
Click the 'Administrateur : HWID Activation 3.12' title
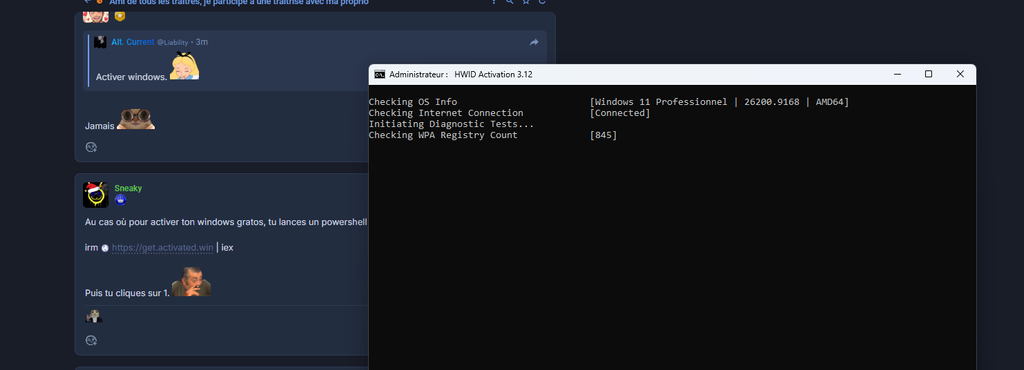point(460,74)
